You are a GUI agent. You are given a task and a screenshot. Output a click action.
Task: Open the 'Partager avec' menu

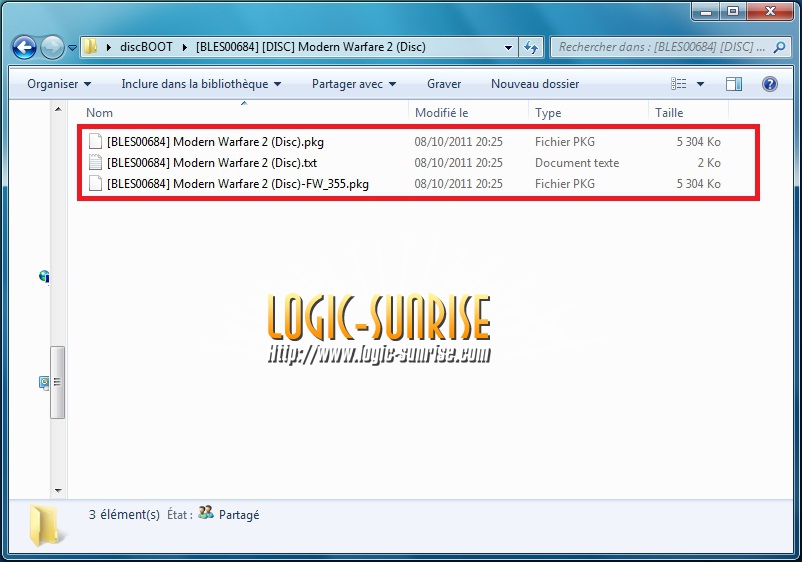point(354,84)
